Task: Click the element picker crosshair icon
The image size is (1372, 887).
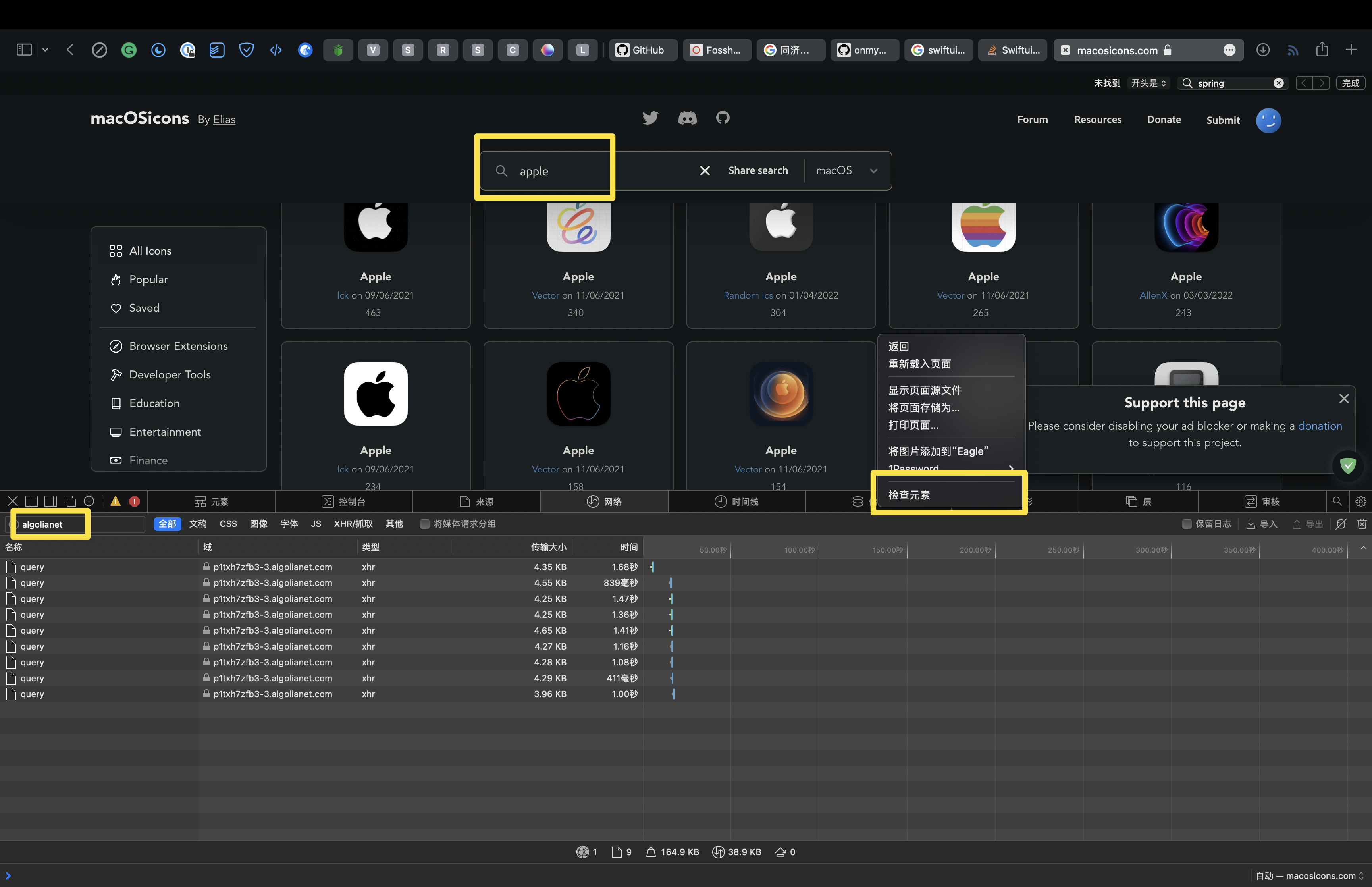Action: [89, 501]
